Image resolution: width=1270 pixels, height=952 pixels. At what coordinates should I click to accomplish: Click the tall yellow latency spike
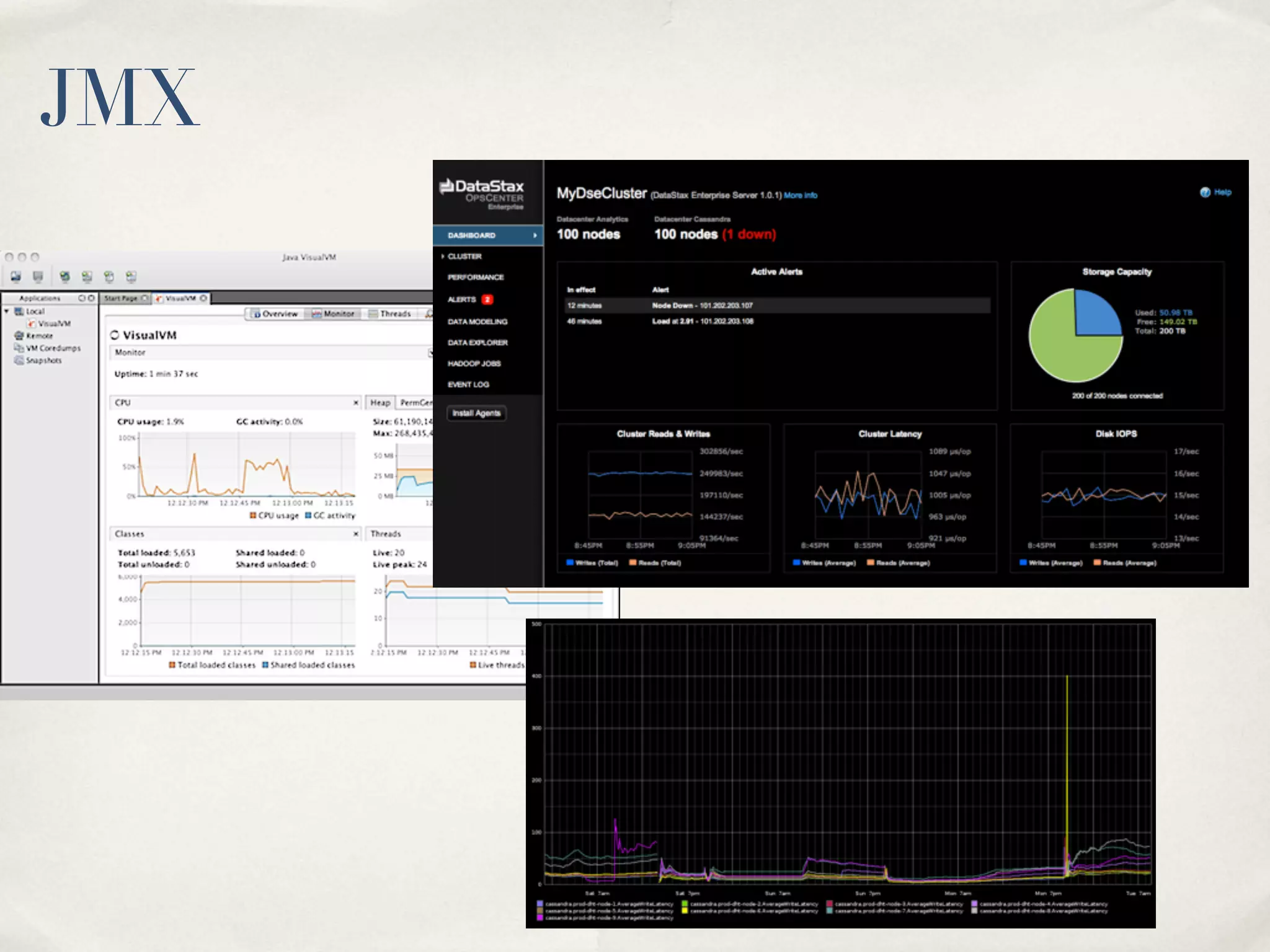[1067, 775]
